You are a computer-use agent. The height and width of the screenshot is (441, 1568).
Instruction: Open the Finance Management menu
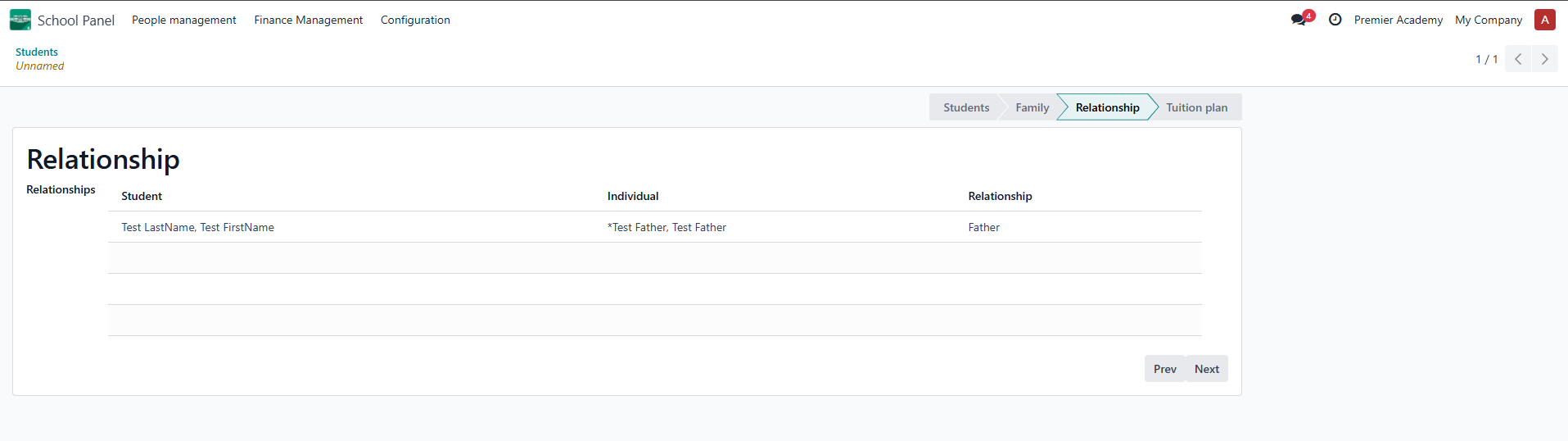pos(308,20)
